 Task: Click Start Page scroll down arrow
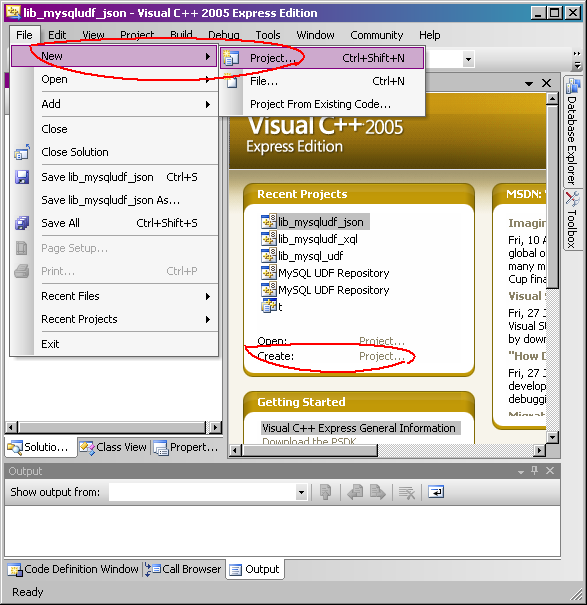(553, 437)
